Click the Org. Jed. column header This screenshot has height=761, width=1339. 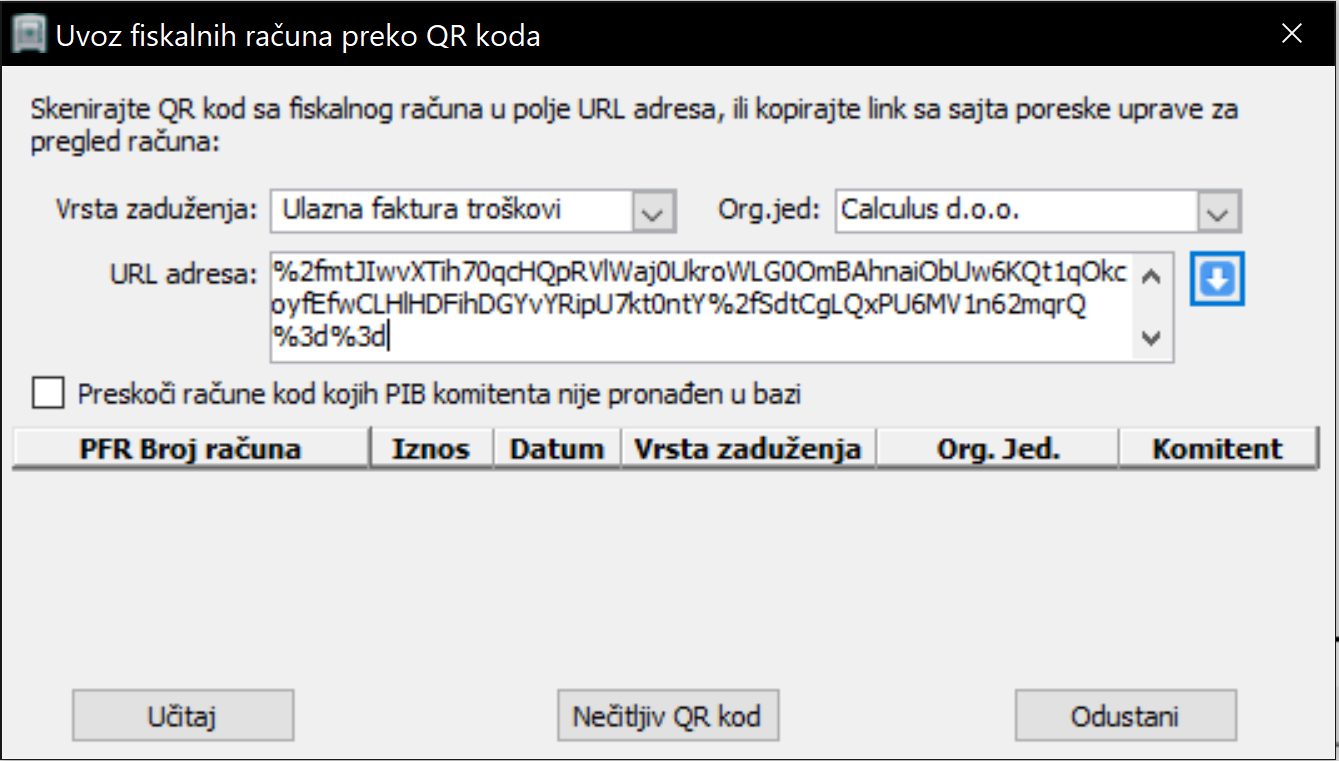pyautogui.click(x=998, y=449)
